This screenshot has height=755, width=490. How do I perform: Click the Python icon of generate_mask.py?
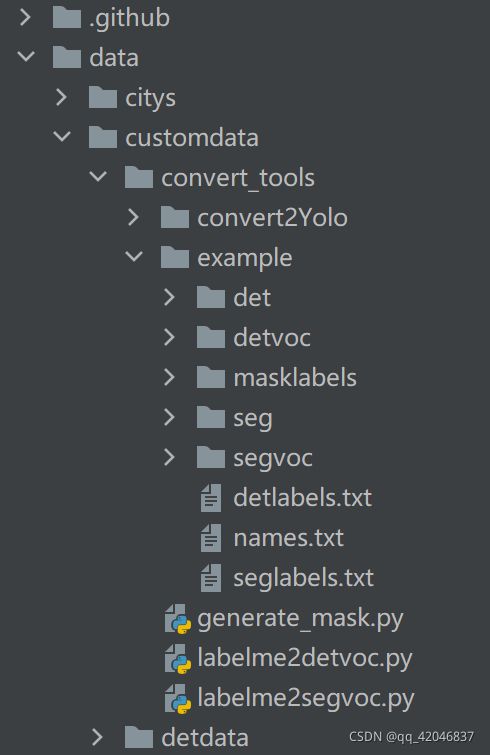coord(178,618)
